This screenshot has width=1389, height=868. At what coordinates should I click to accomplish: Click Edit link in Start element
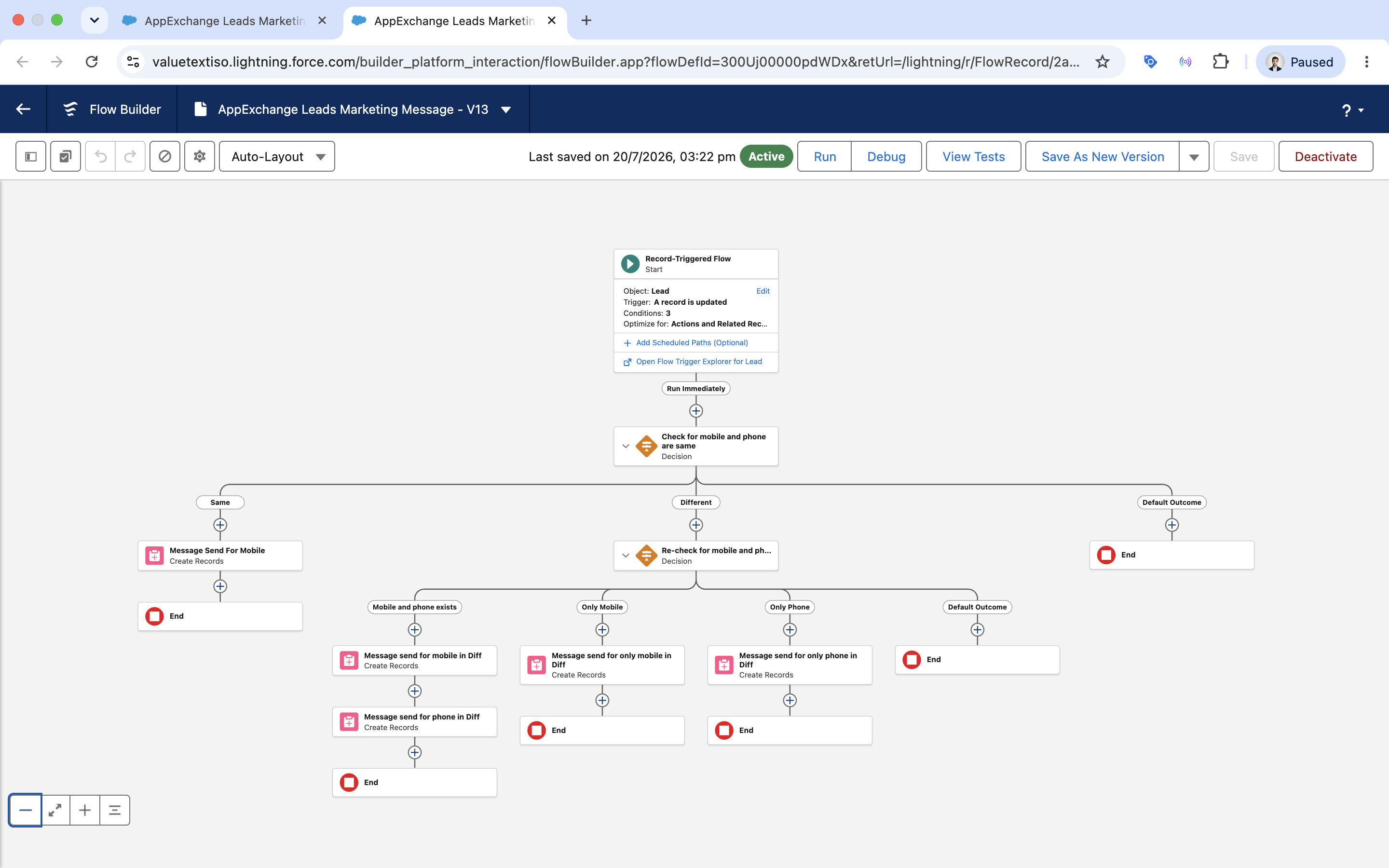[762, 291]
